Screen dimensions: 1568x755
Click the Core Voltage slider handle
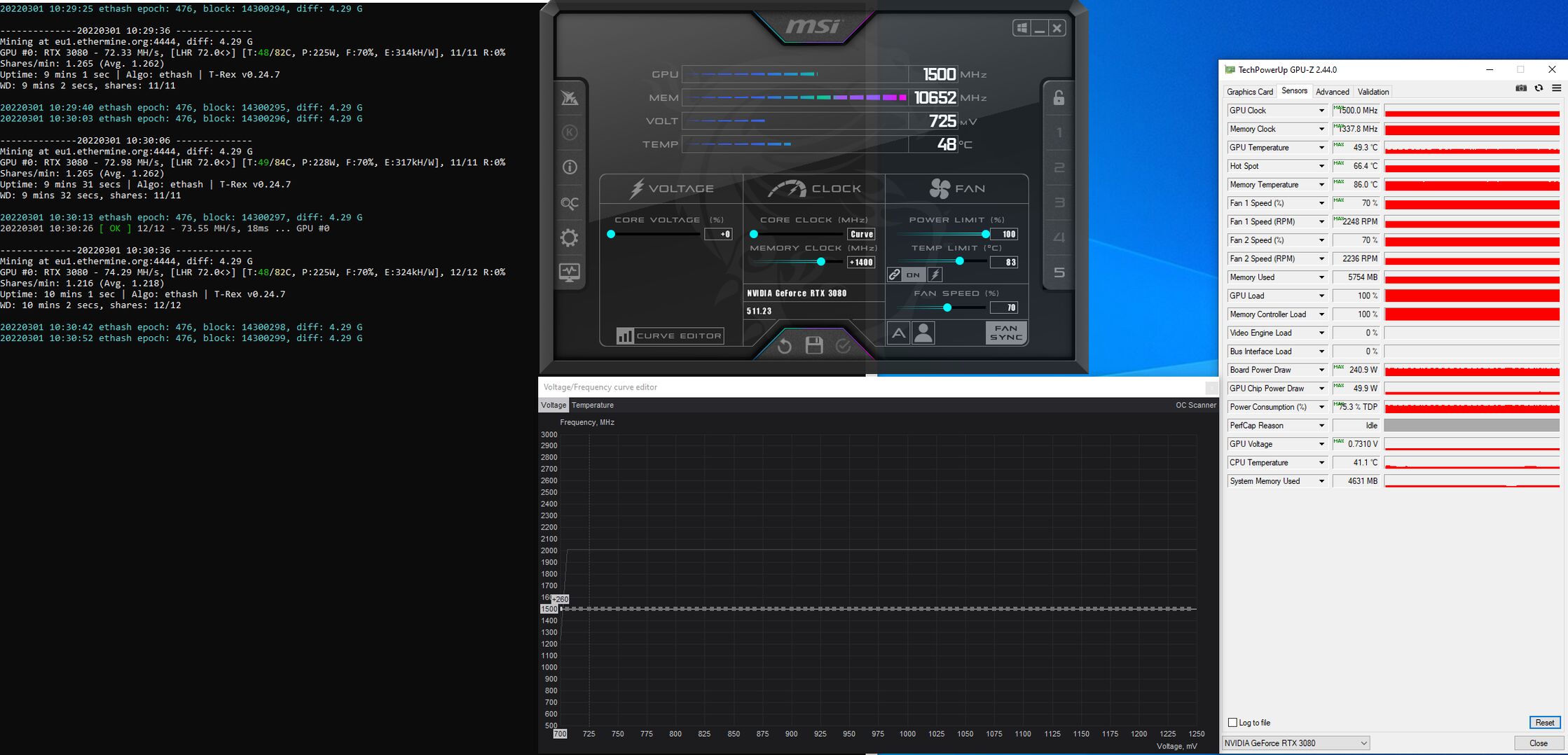(x=611, y=234)
